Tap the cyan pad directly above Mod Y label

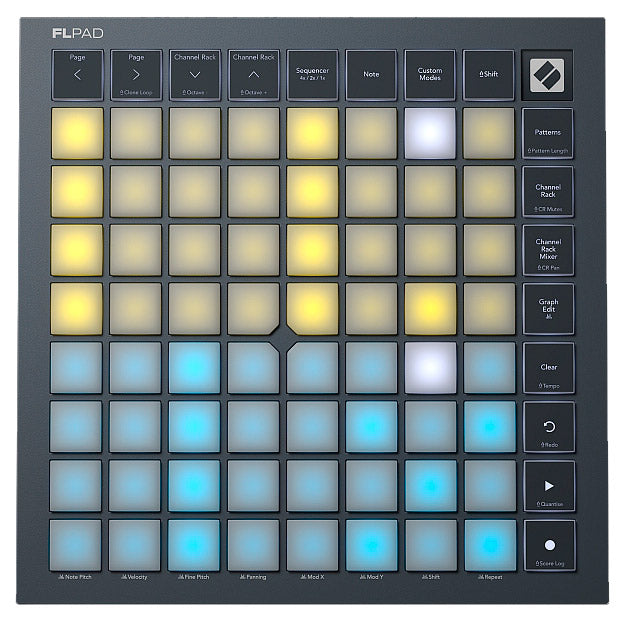click(371, 545)
